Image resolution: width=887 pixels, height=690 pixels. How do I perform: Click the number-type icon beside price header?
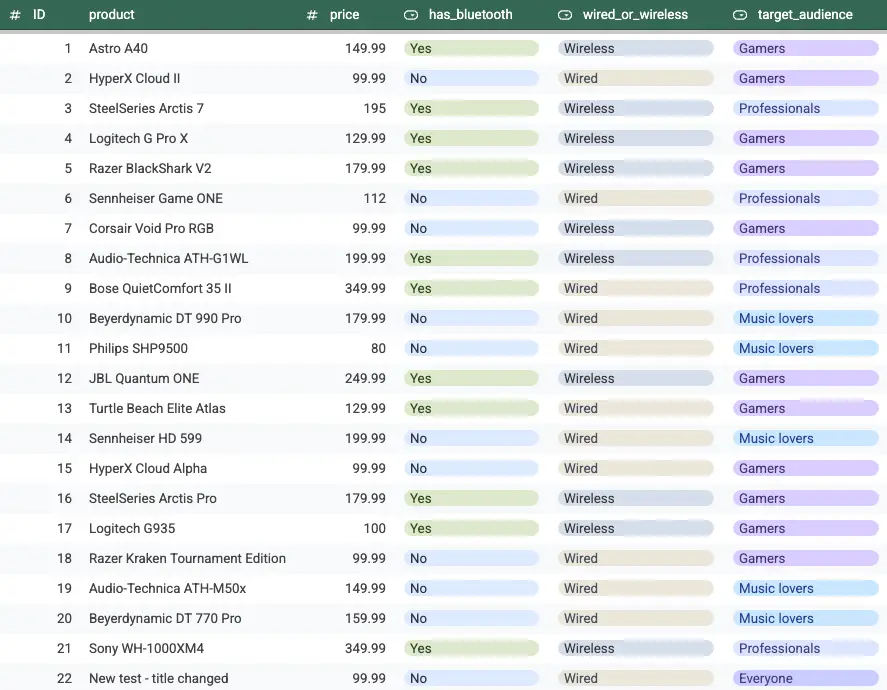[312, 15]
